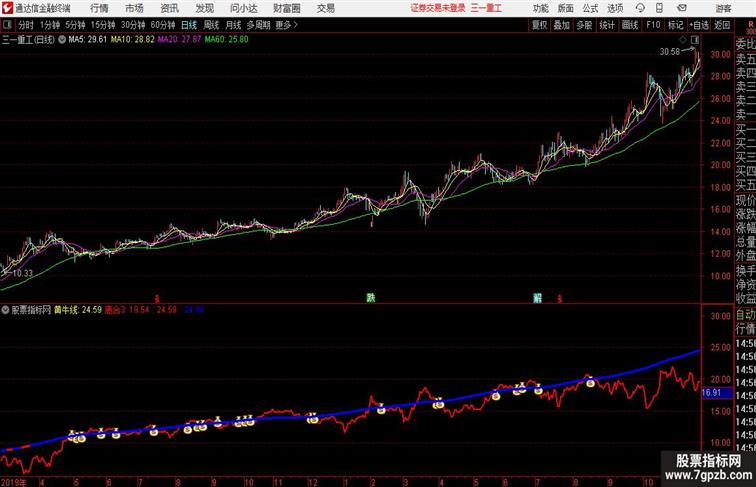
Task: Select the 月线 monthly period
Action: tap(233, 25)
